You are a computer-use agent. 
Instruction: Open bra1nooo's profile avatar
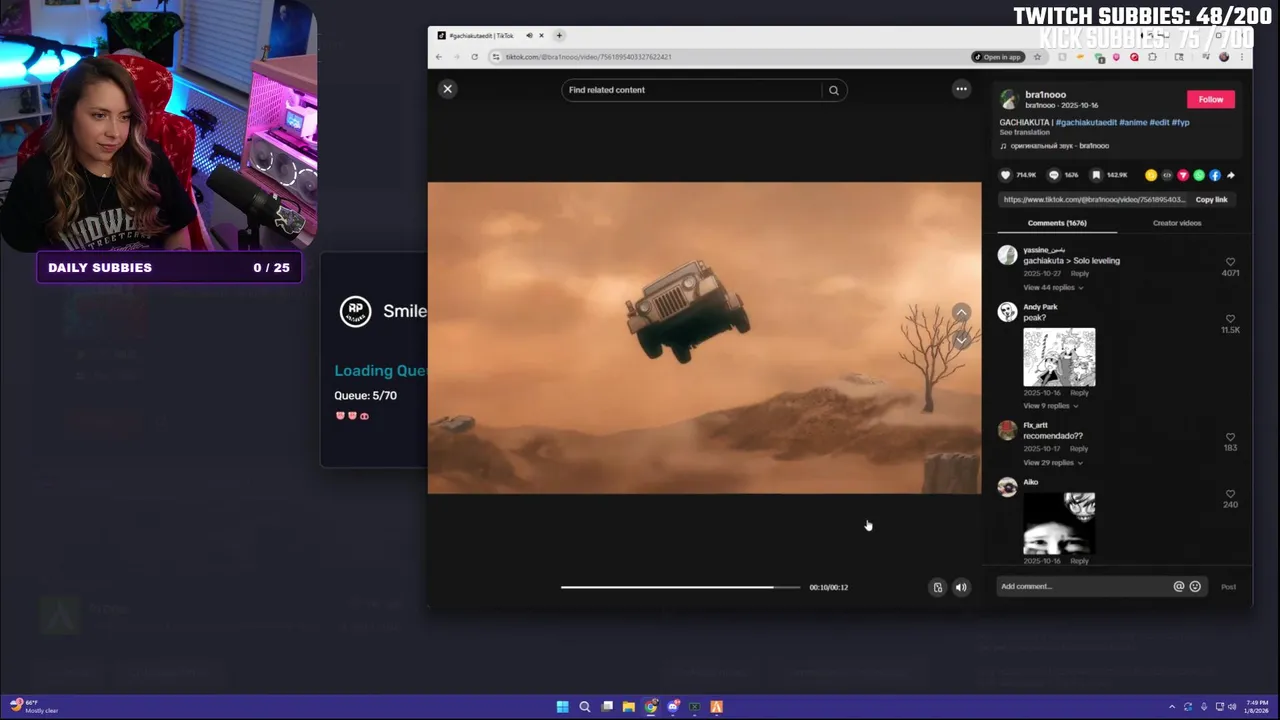[1009, 99]
